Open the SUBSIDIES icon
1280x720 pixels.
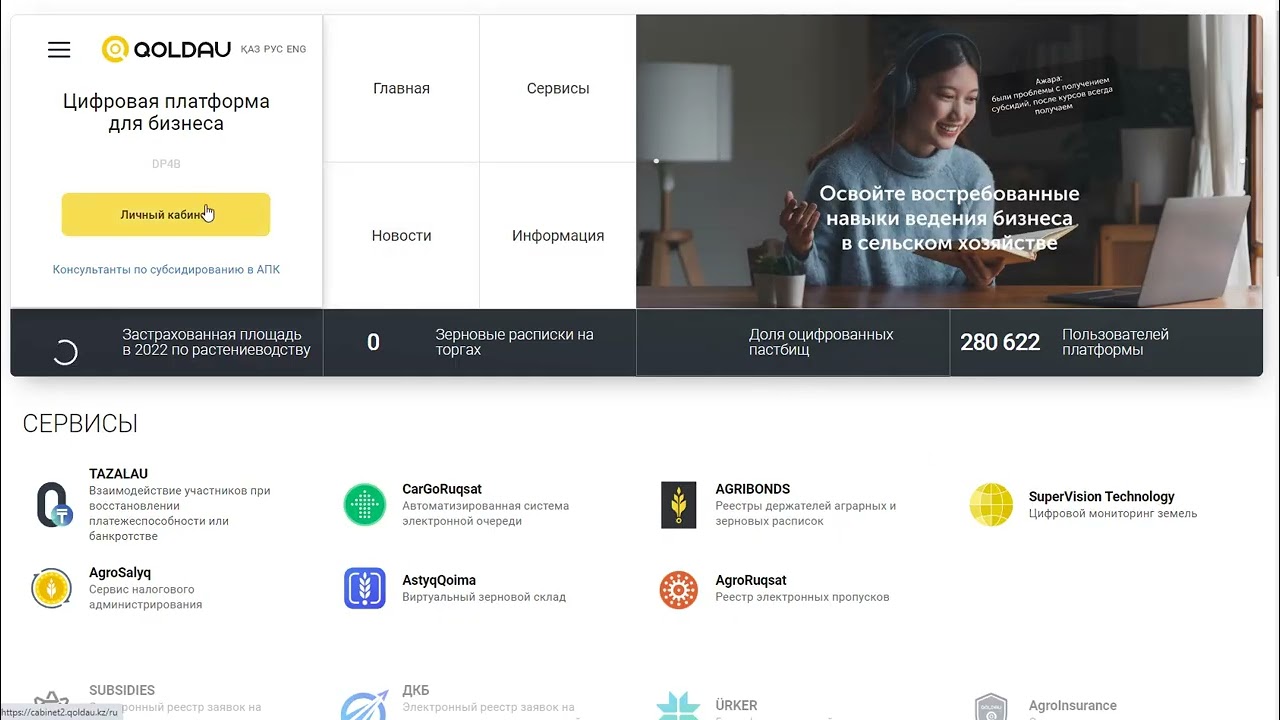tap(51, 705)
